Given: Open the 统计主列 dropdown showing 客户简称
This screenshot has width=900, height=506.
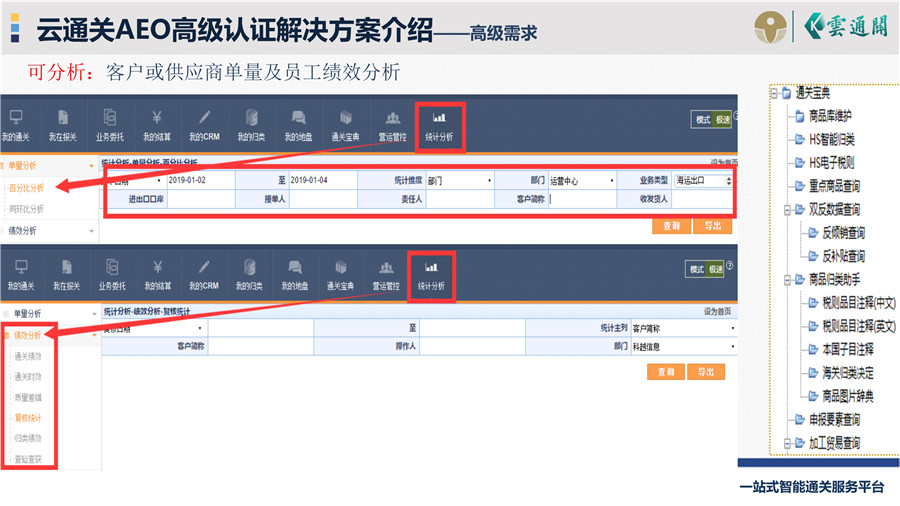Looking at the screenshot, I should tap(684, 328).
